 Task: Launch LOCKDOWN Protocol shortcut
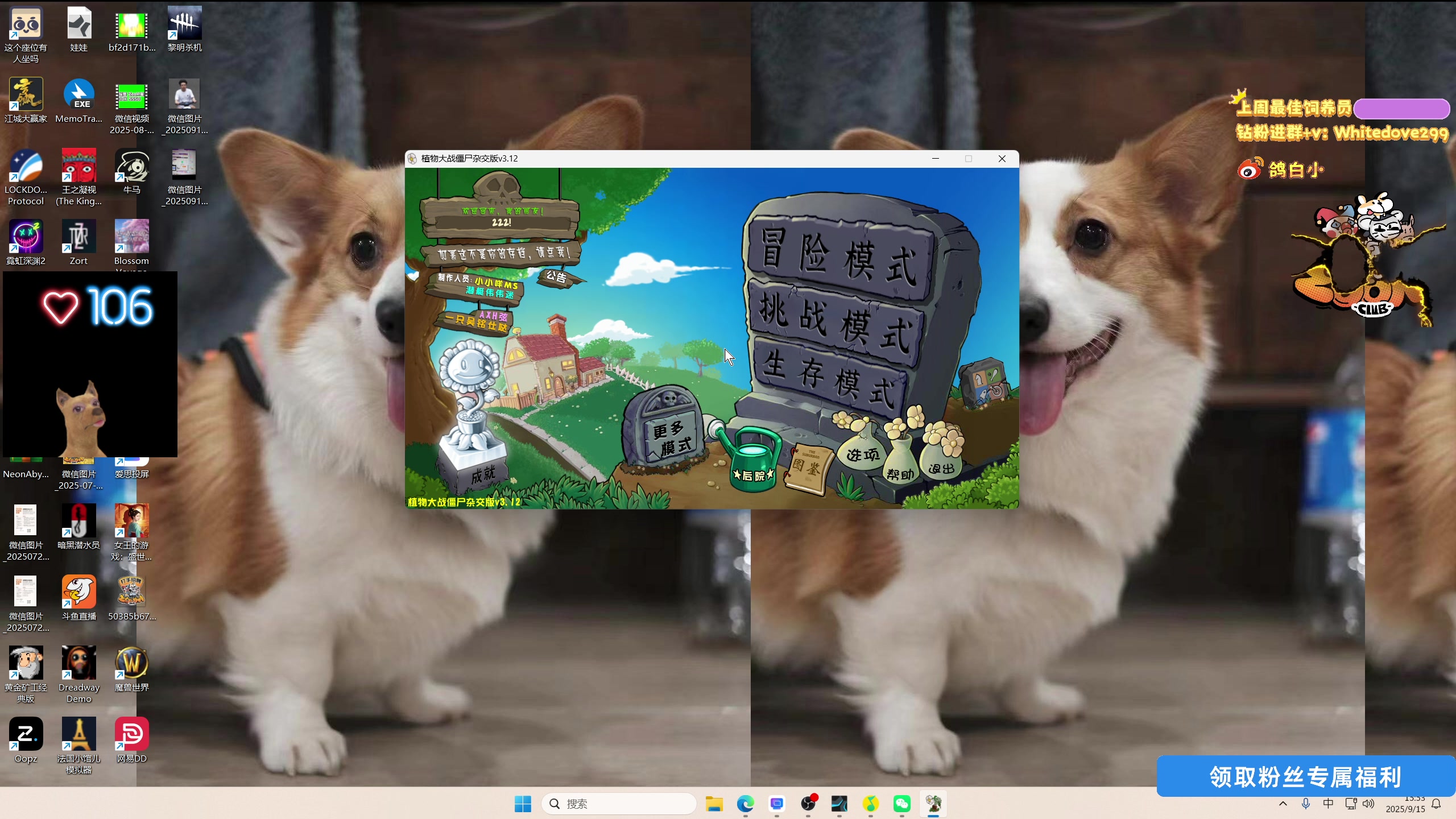tap(26, 177)
